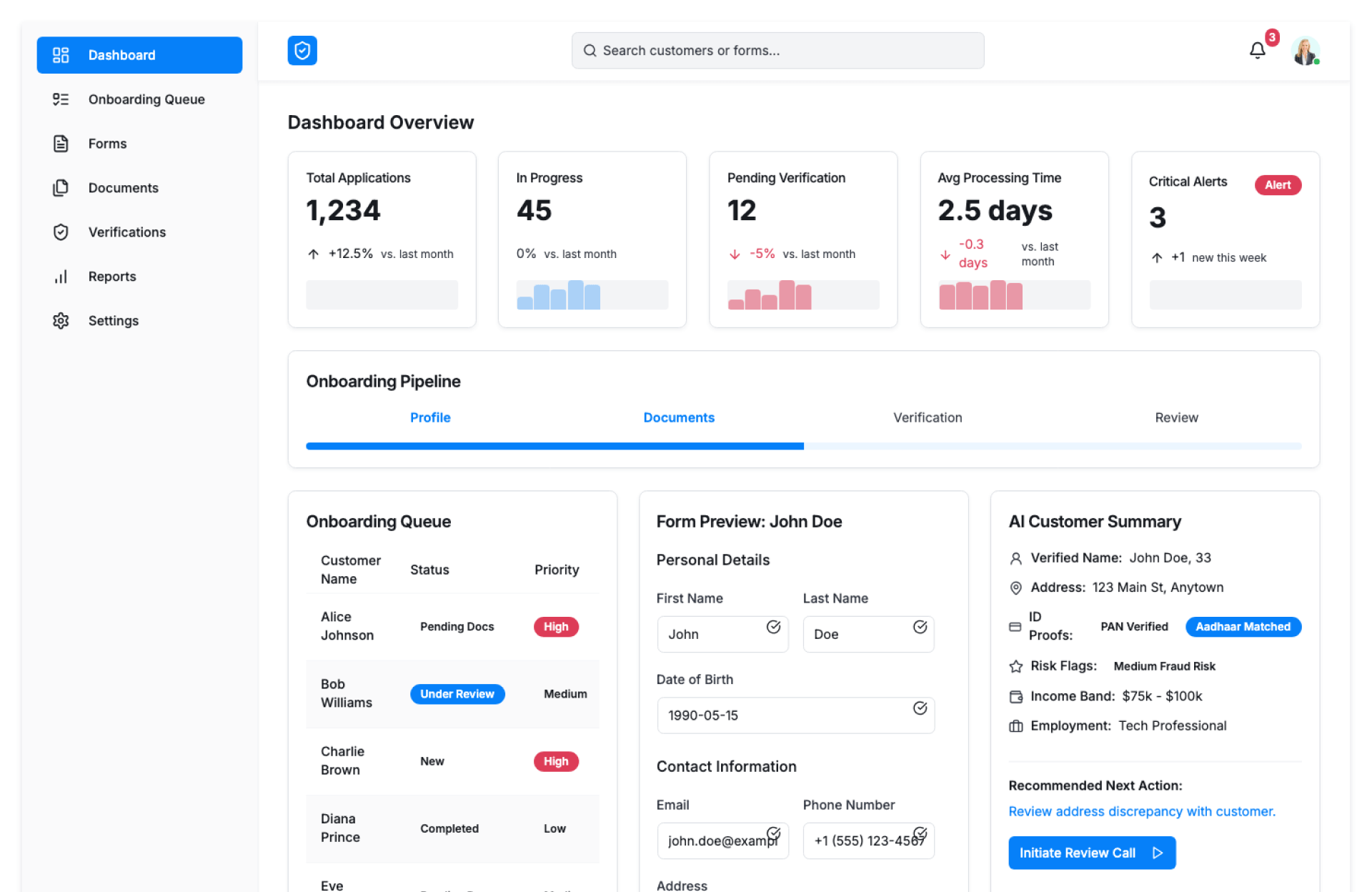Image resolution: width=1372 pixels, height=892 pixels.
Task: Open the Review address discrepancy link
Action: coord(1141,811)
